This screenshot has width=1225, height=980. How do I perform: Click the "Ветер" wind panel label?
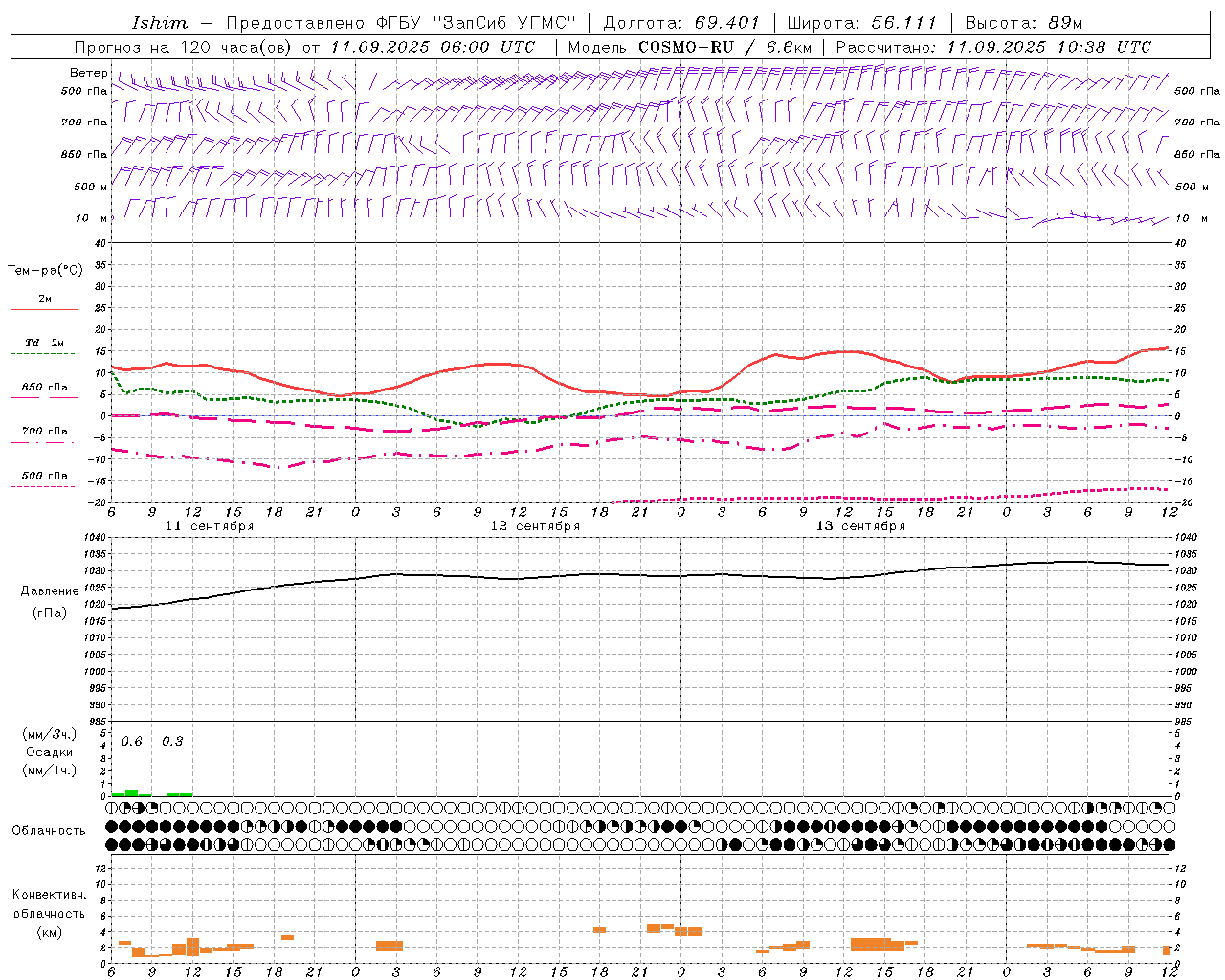tap(88, 73)
